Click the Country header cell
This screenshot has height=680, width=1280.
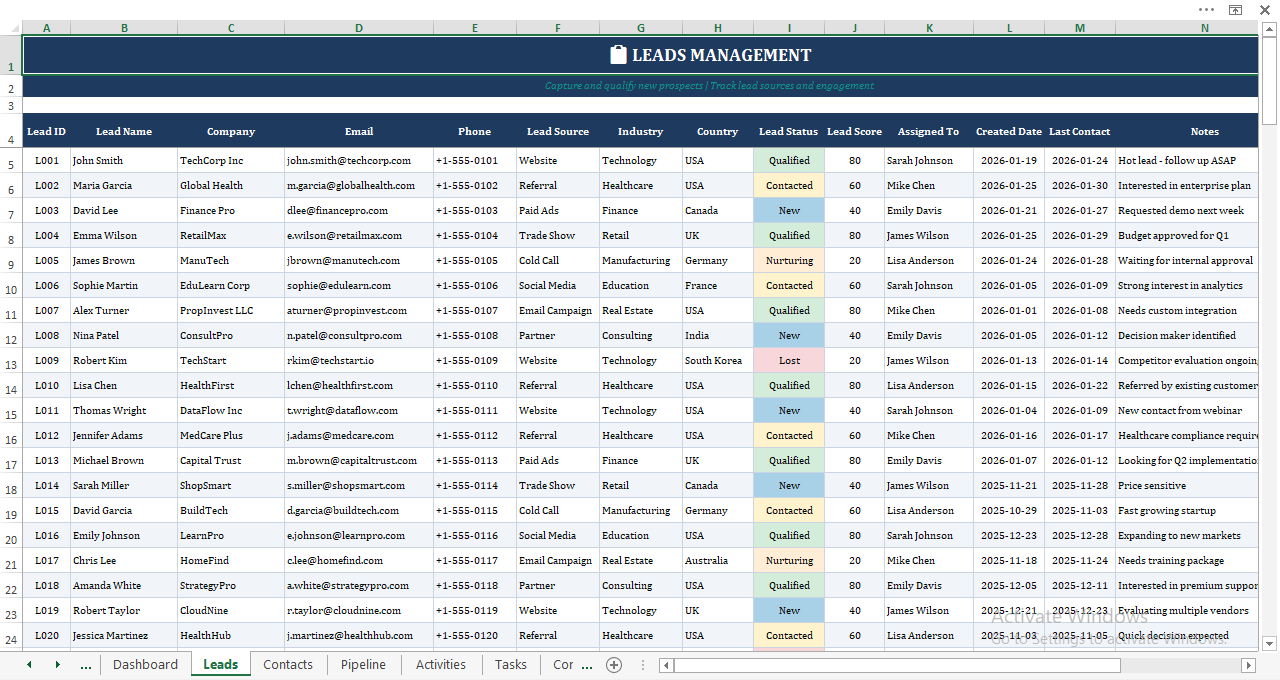click(717, 131)
